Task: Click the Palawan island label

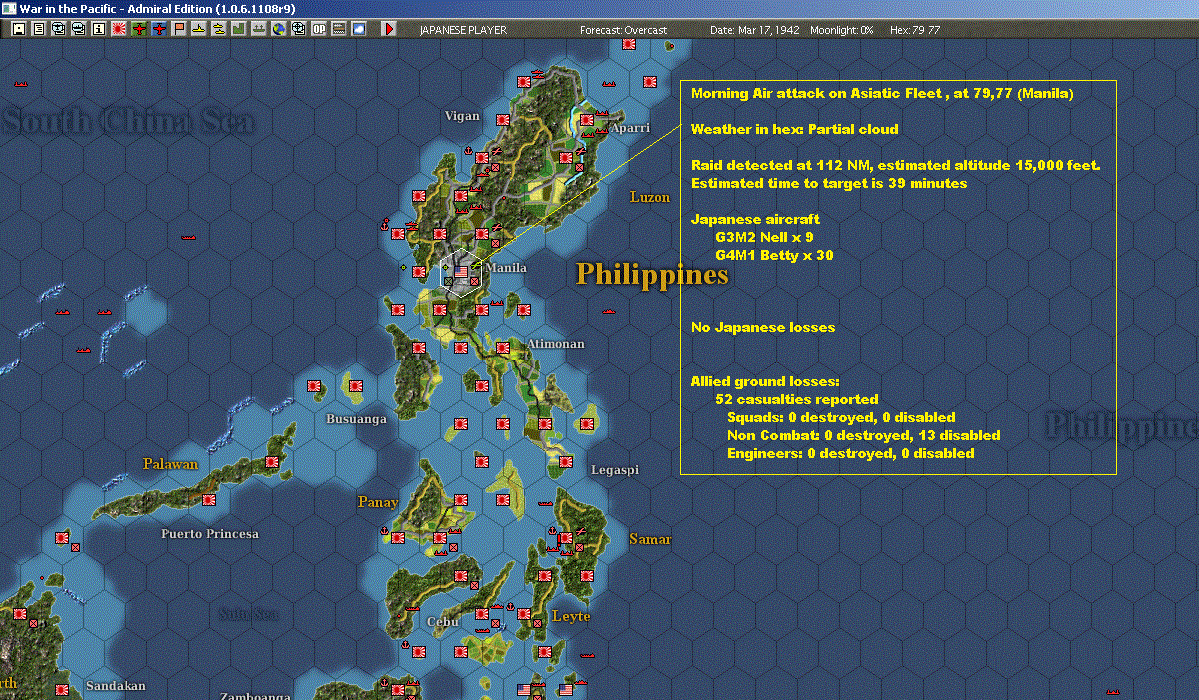Action: point(170,464)
